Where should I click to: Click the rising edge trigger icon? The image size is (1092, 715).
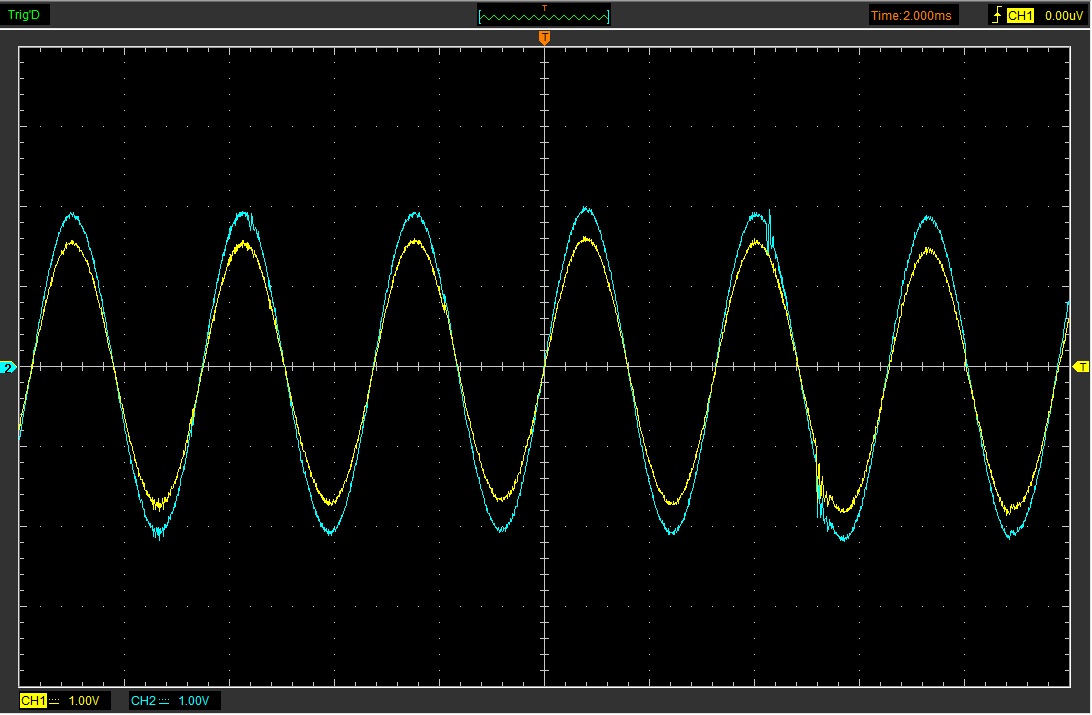[x=996, y=15]
